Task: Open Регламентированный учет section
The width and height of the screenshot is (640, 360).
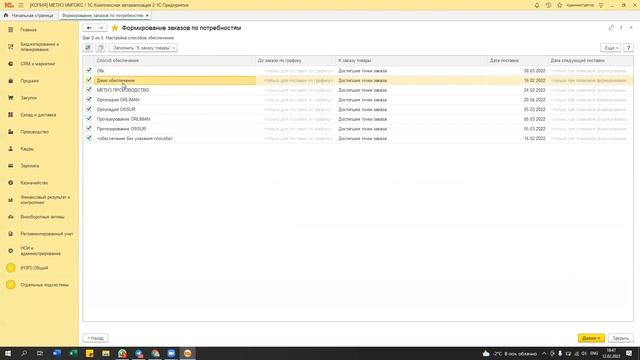Action: [x=47, y=234]
